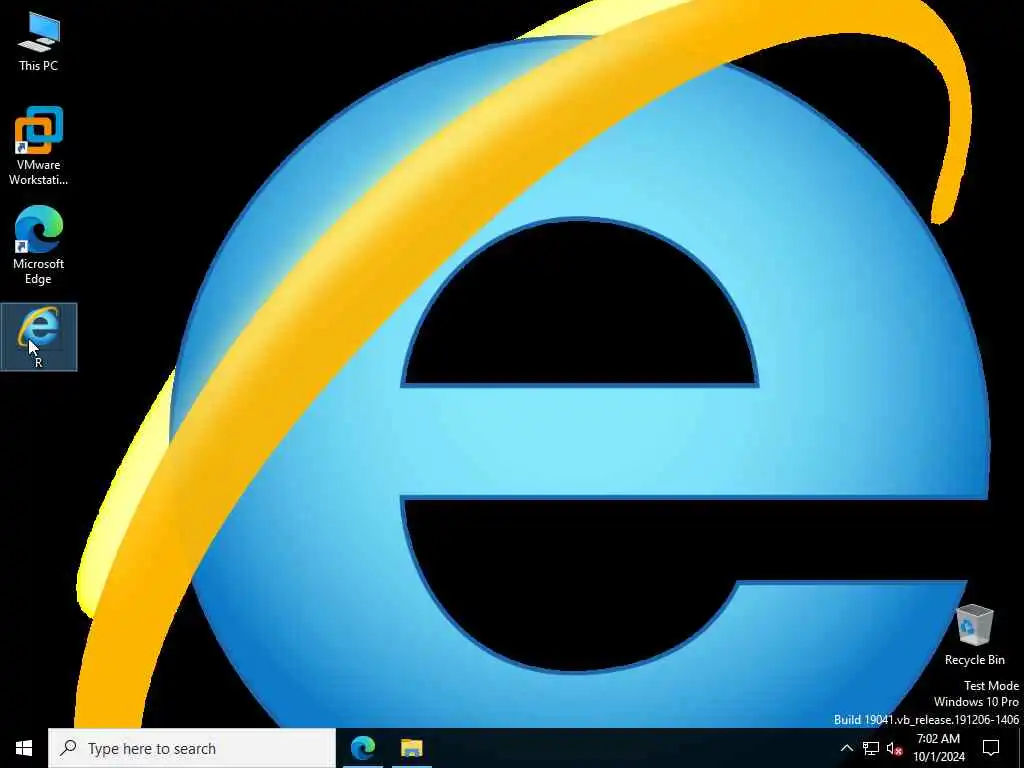This screenshot has height=768, width=1024.
Task: Select the Microsoft Edge desktop shortcut
Action: (39, 245)
